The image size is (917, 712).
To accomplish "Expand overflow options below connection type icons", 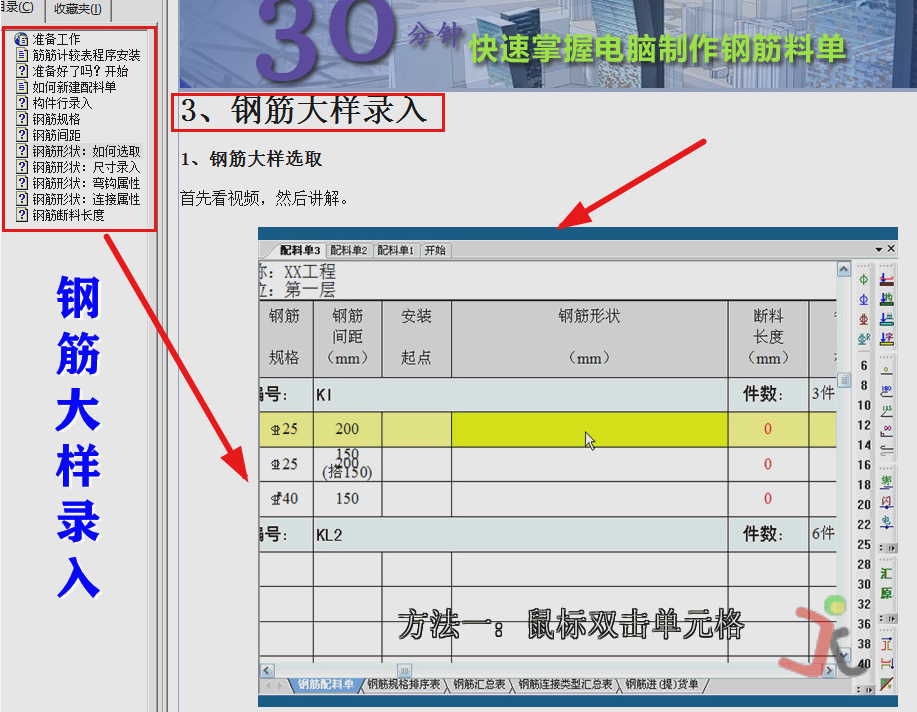I will click(x=888, y=548).
